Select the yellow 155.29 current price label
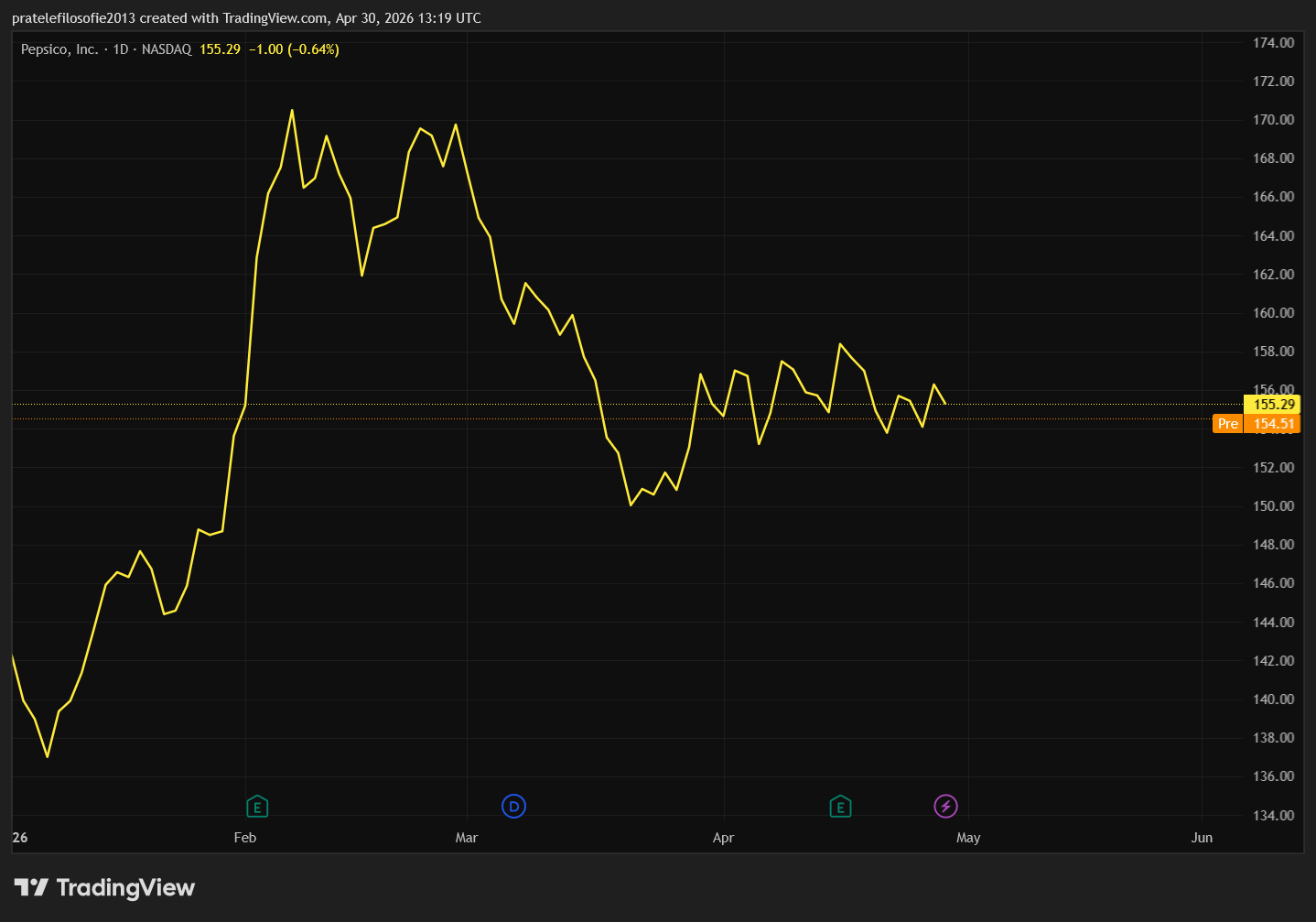This screenshot has height=922, width=1316. coord(1273,404)
